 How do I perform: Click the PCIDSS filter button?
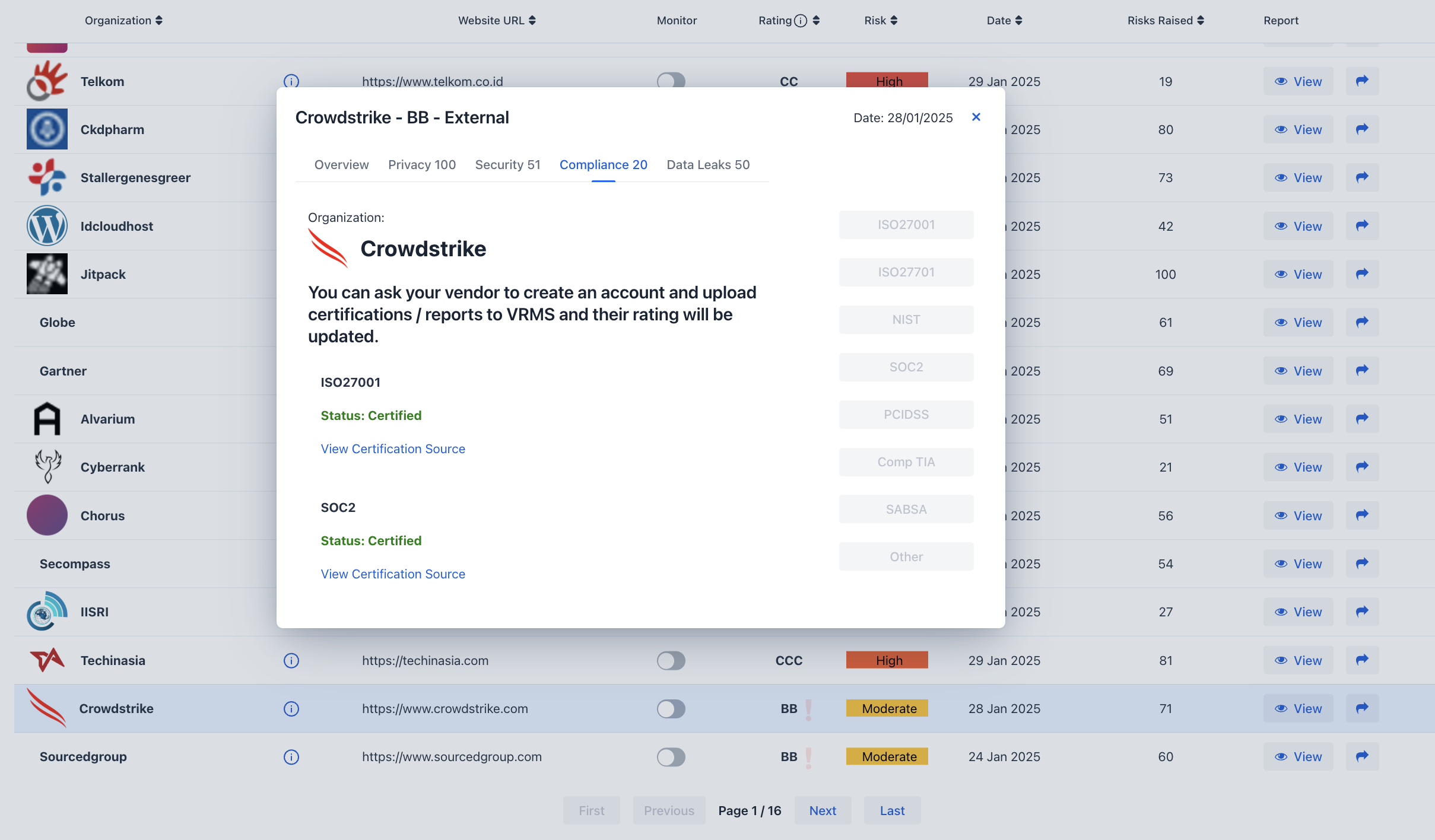click(x=906, y=415)
